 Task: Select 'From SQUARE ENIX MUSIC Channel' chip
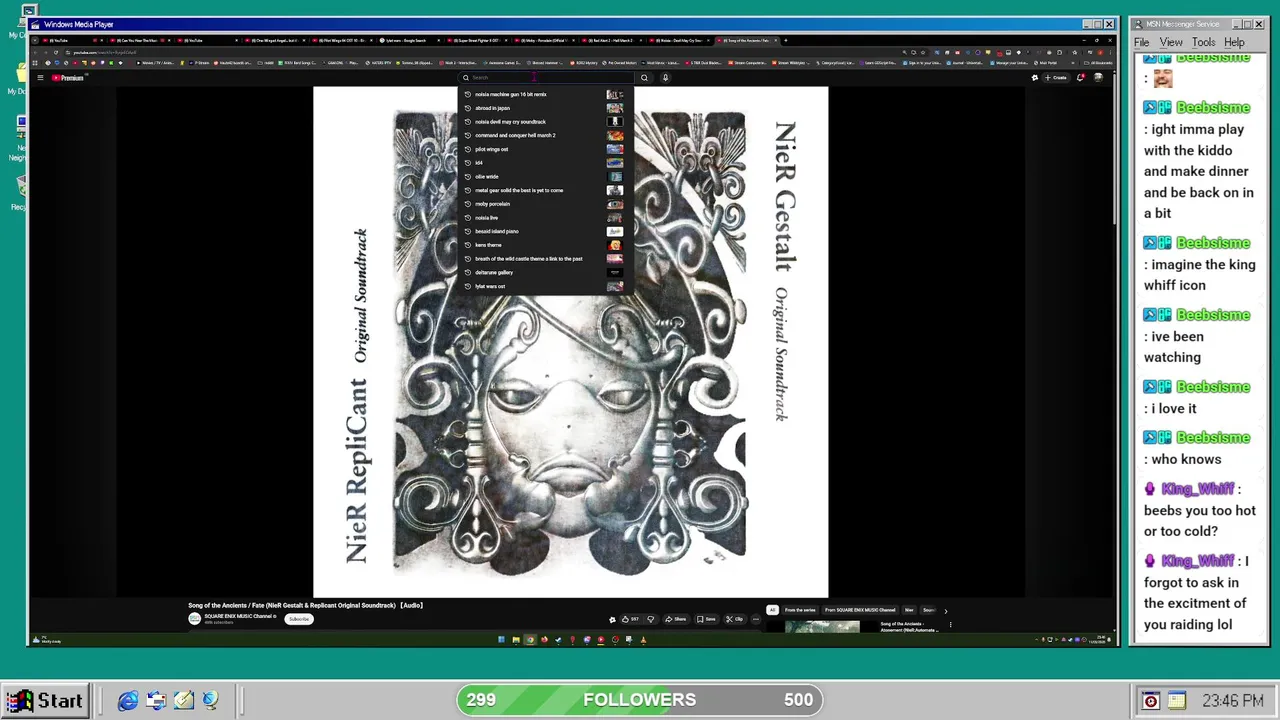860,610
